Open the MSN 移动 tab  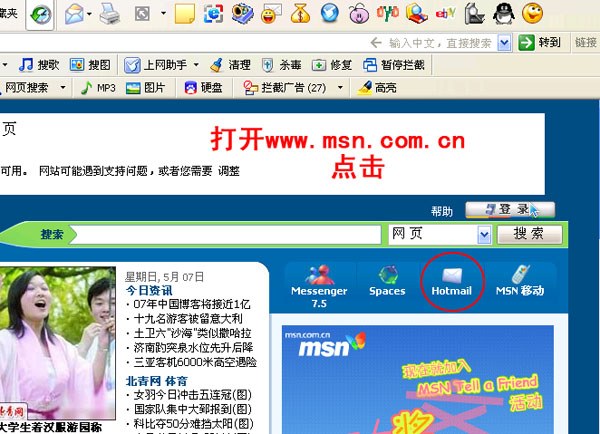click(x=520, y=281)
